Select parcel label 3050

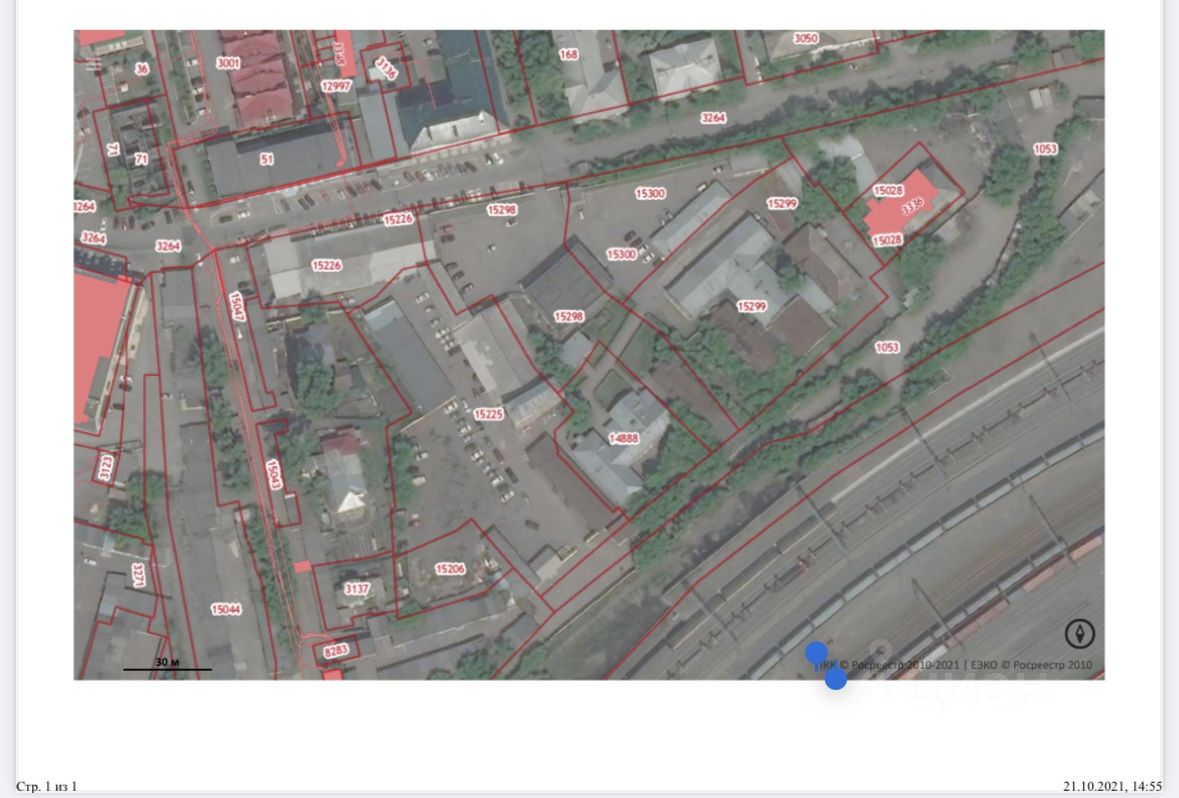(x=805, y=38)
